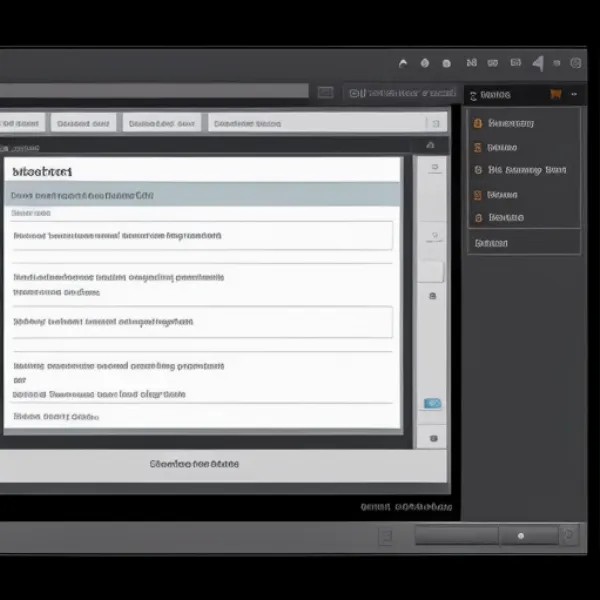
Task: Click the gray circular icon on third panel item
Action: tap(478, 170)
